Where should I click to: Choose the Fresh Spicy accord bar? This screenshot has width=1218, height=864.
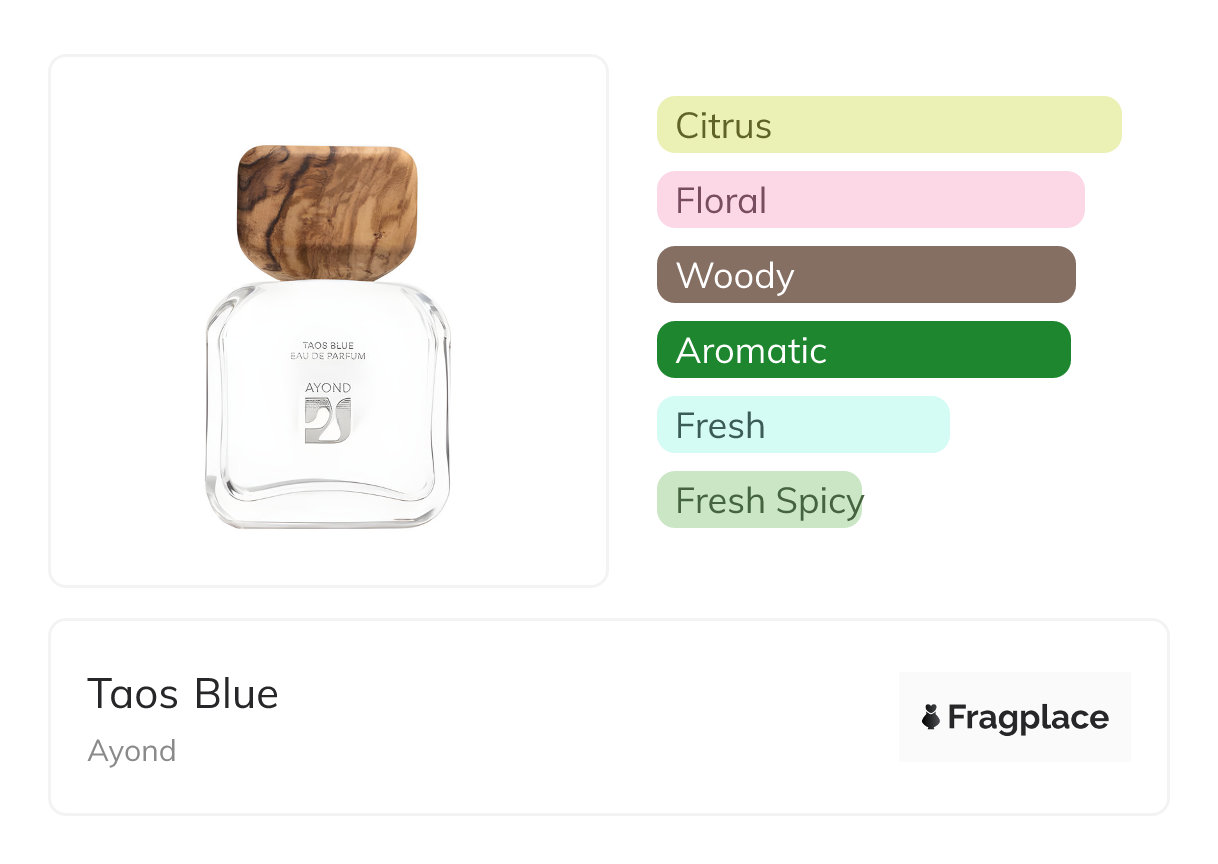759,500
